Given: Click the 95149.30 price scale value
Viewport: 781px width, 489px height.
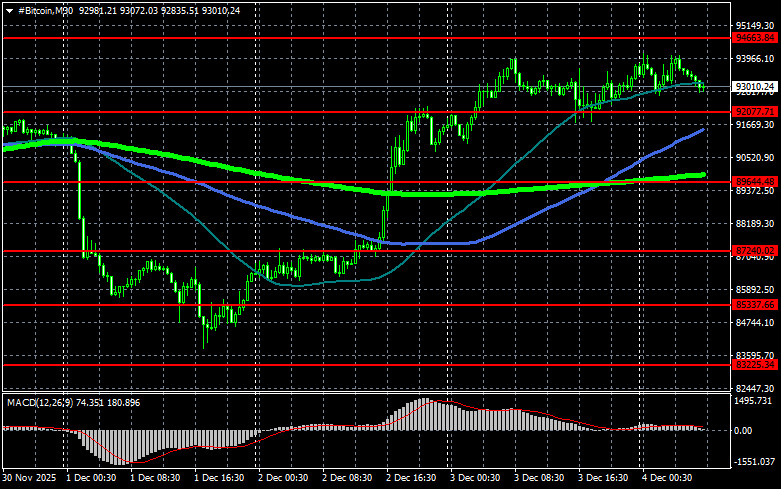Looking at the screenshot, I should click(x=755, y=26).
